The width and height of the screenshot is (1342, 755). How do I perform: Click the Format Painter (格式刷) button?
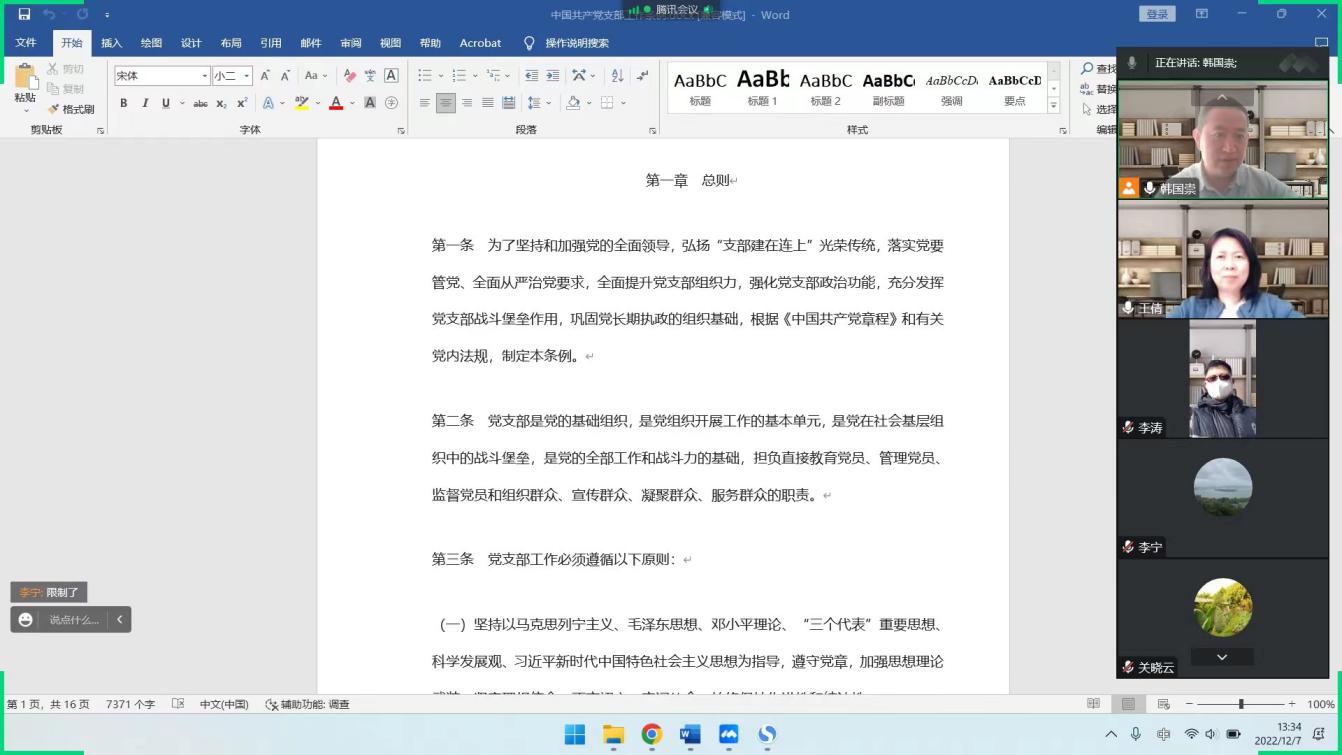(x=71, y=109)
